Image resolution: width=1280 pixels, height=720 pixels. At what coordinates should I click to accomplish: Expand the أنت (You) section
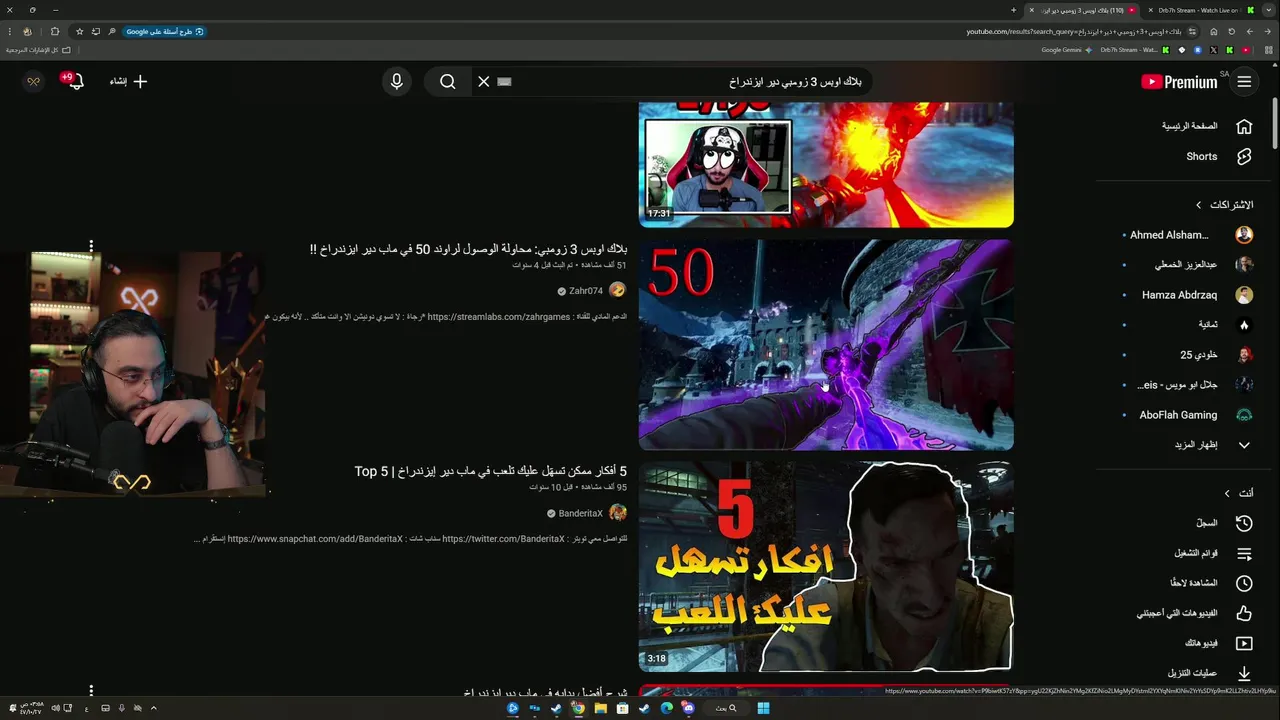1239,493
